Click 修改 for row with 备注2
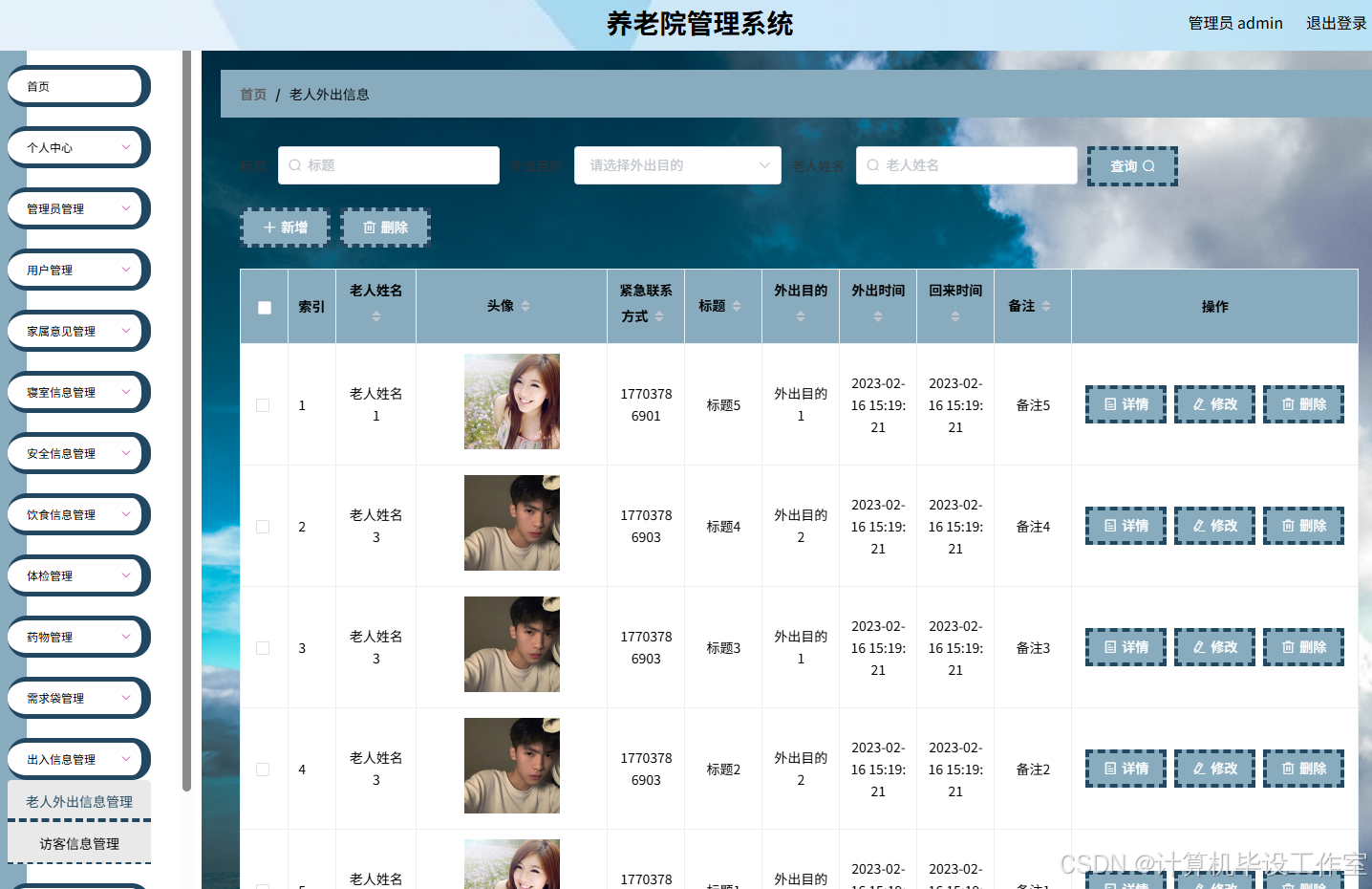The height and width of the screenshot is (889, 1372). [x=1214, y=769]
